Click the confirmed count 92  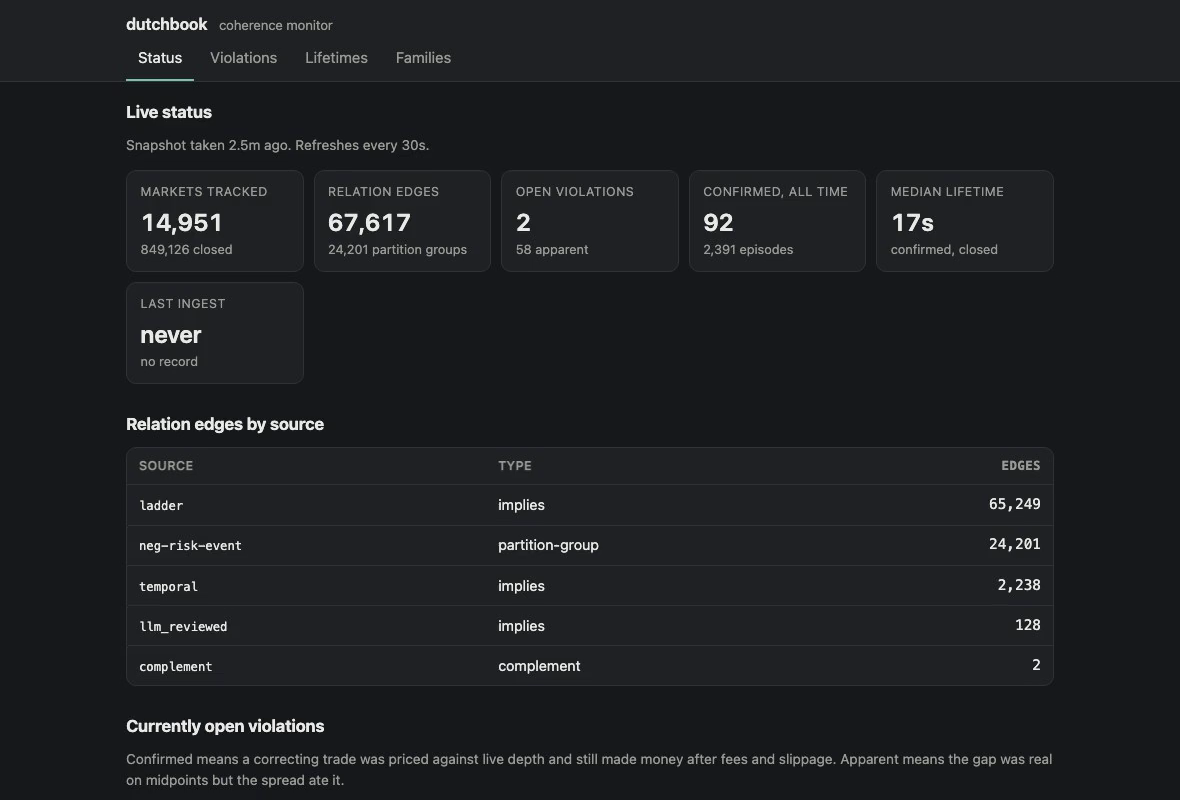(718, 223)
